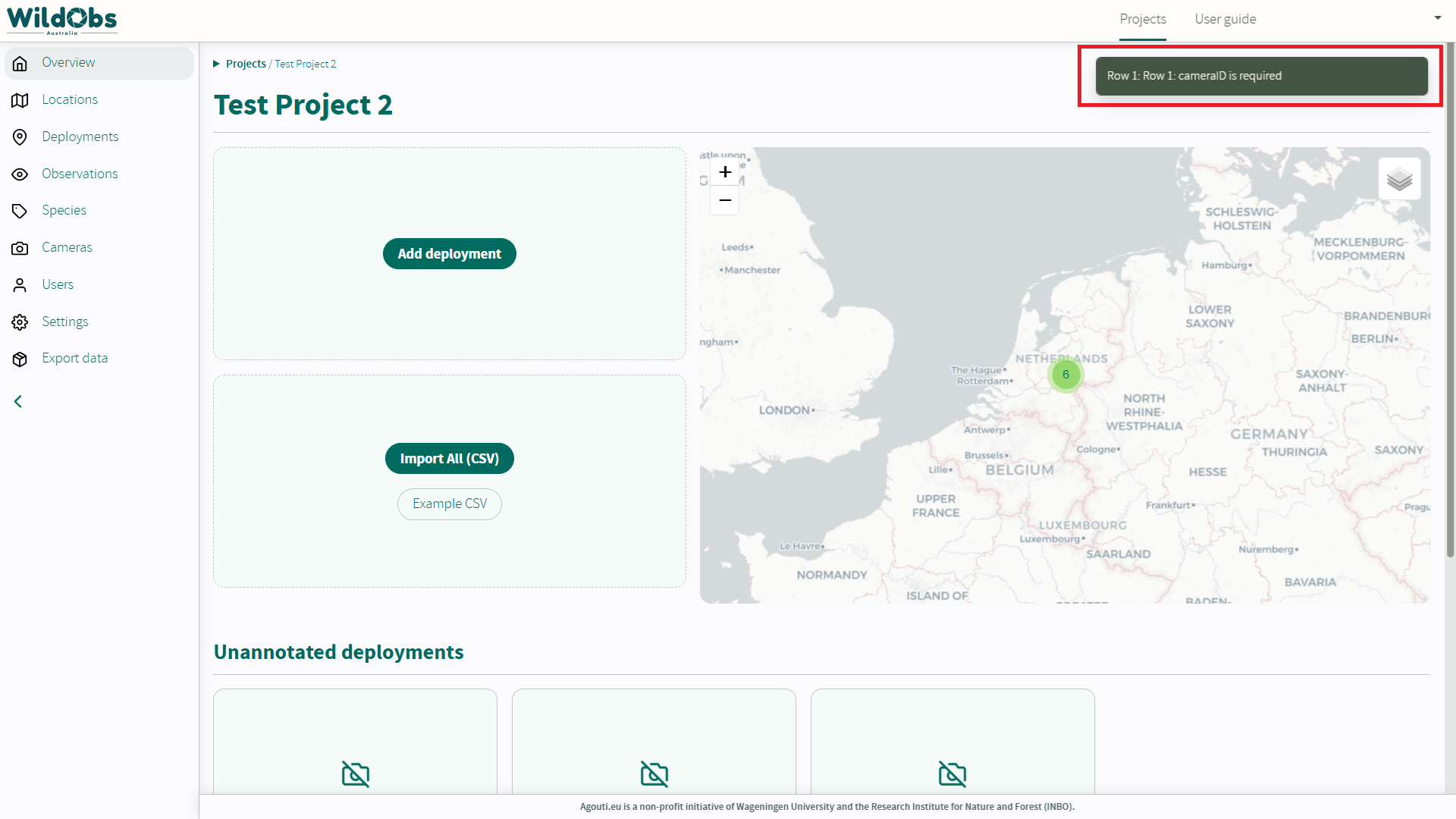
Task: Open Settings via gear icon
Action: [x=20, y=322]
